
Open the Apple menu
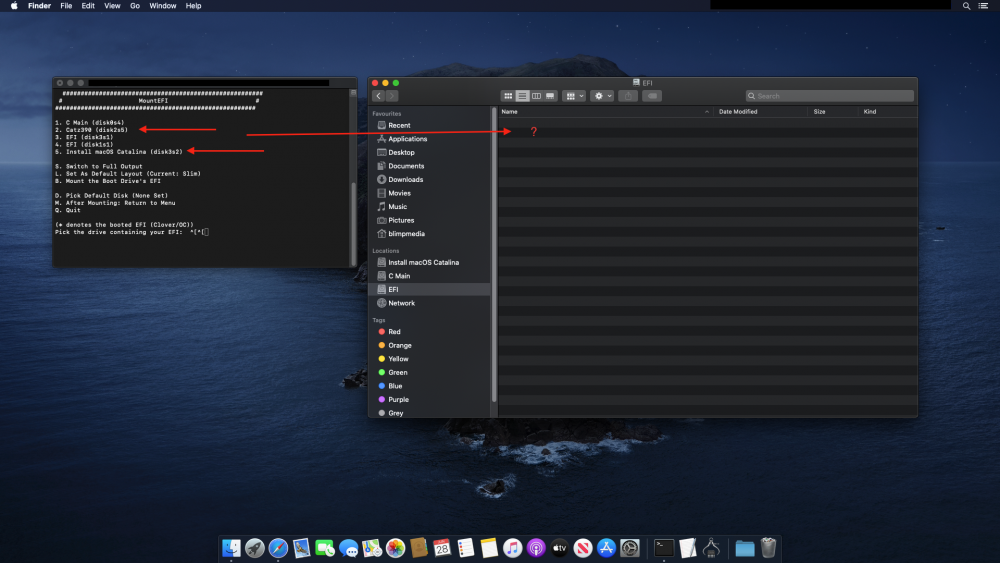(14, 6)
